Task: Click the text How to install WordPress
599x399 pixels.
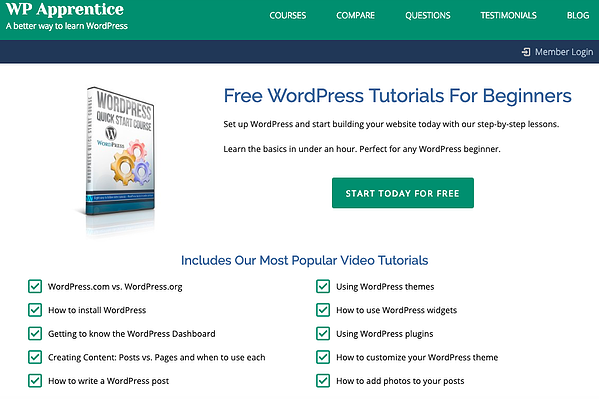Action: coord(97,310)
